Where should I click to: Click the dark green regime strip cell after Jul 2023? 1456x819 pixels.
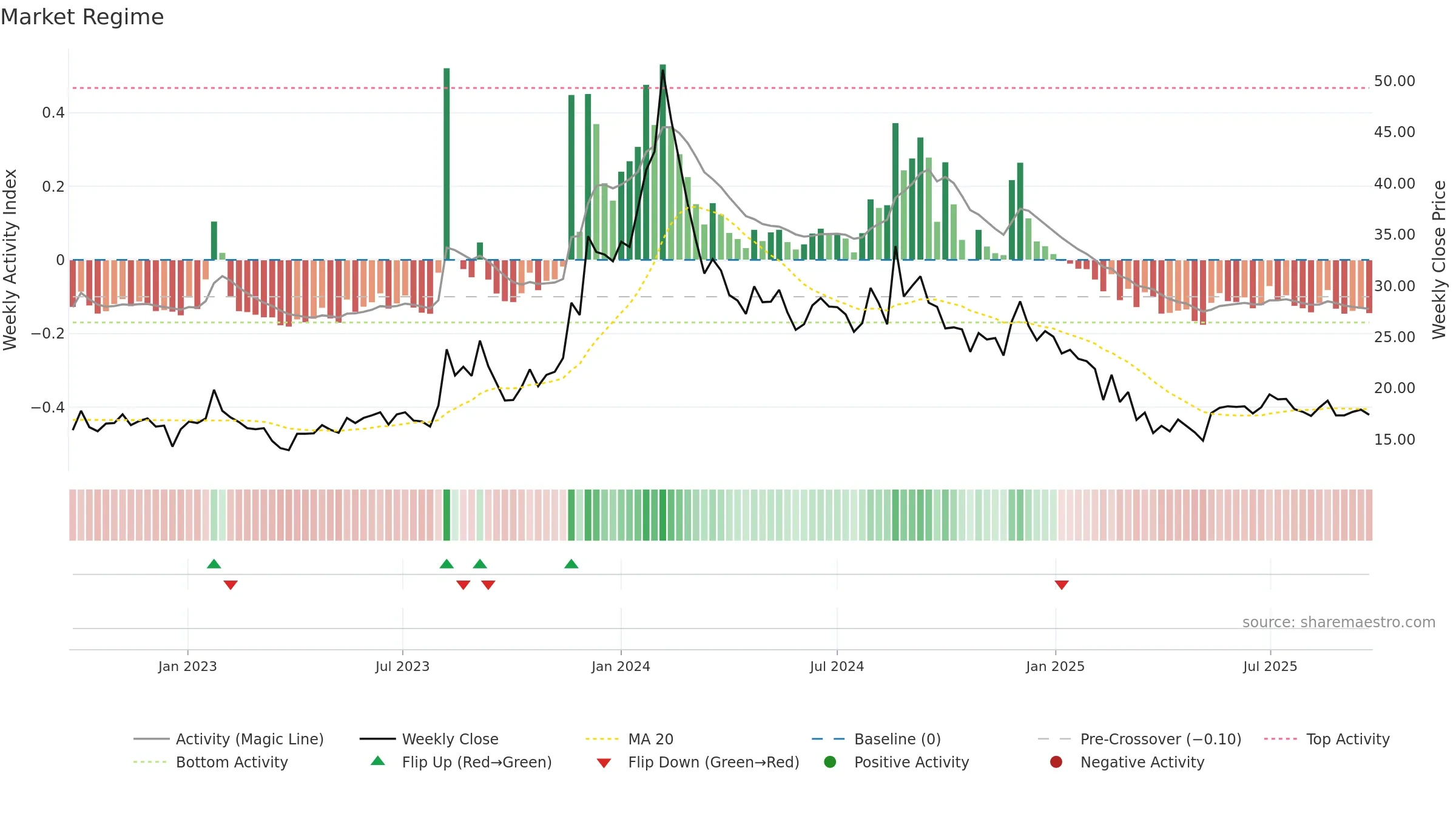click(x=447, y=515)
